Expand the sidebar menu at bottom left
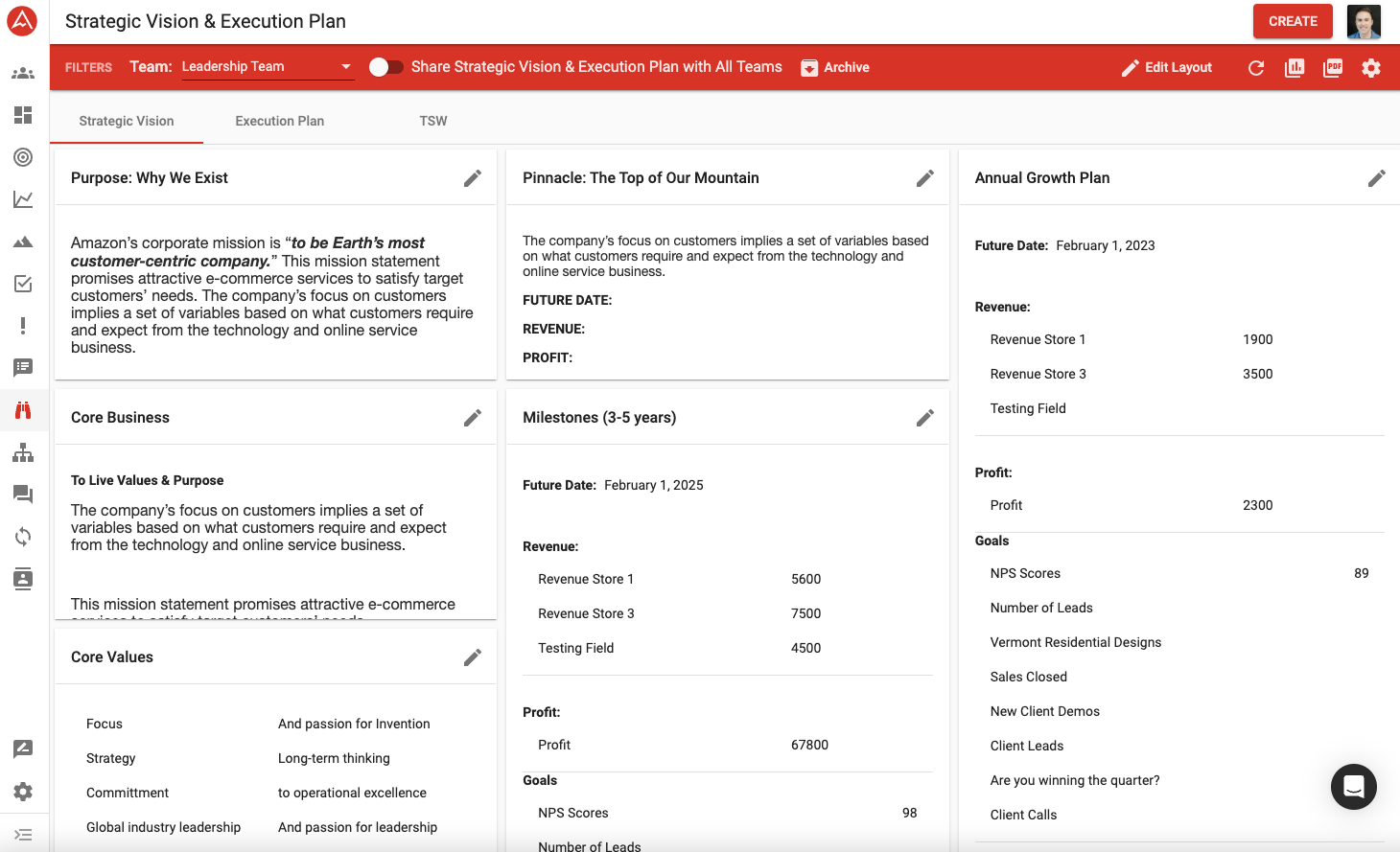 coord(23,835)
